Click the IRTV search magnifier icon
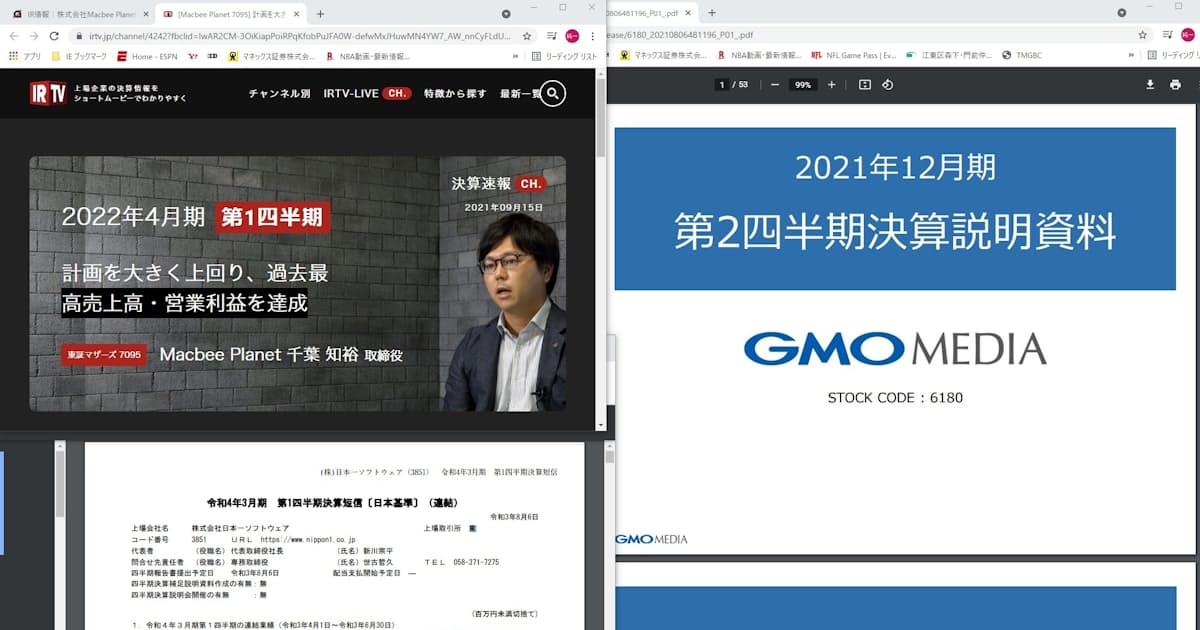Viewport: 1200px width, 630px height. click(x=553, y=94)
